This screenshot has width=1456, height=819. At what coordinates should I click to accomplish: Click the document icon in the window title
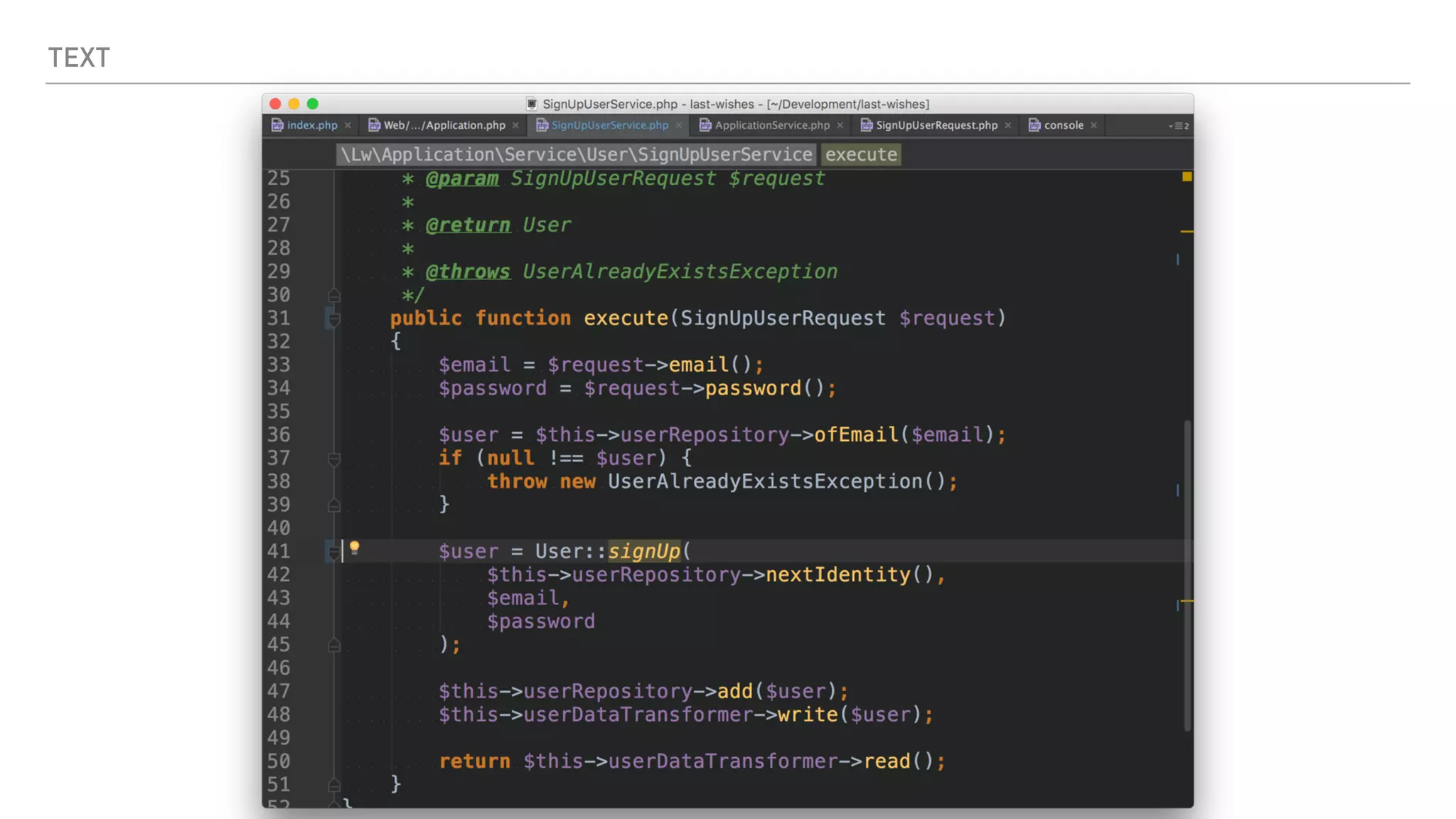pos(532,104)
